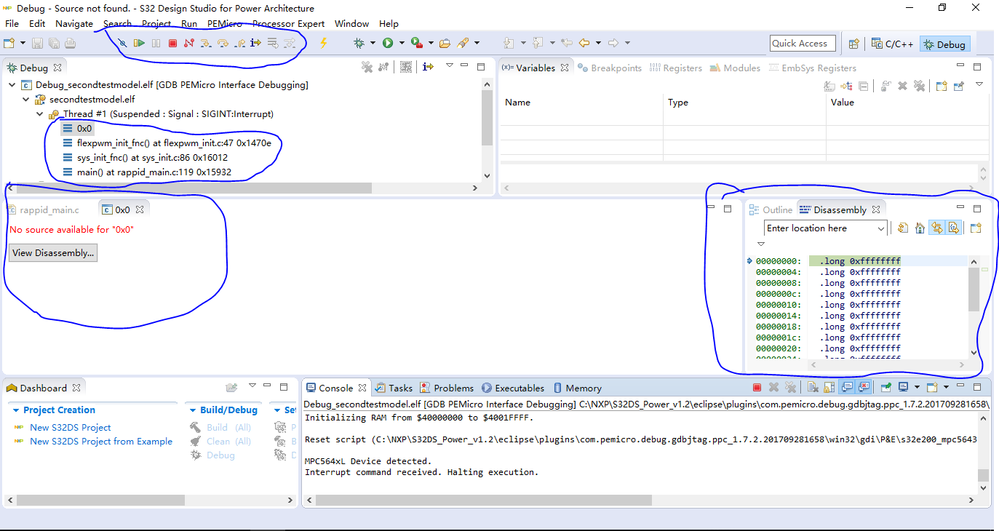Viewport: 999px width, 531px height.
Task: Open the Debug view menu triangle
Action: coord(449,66)
